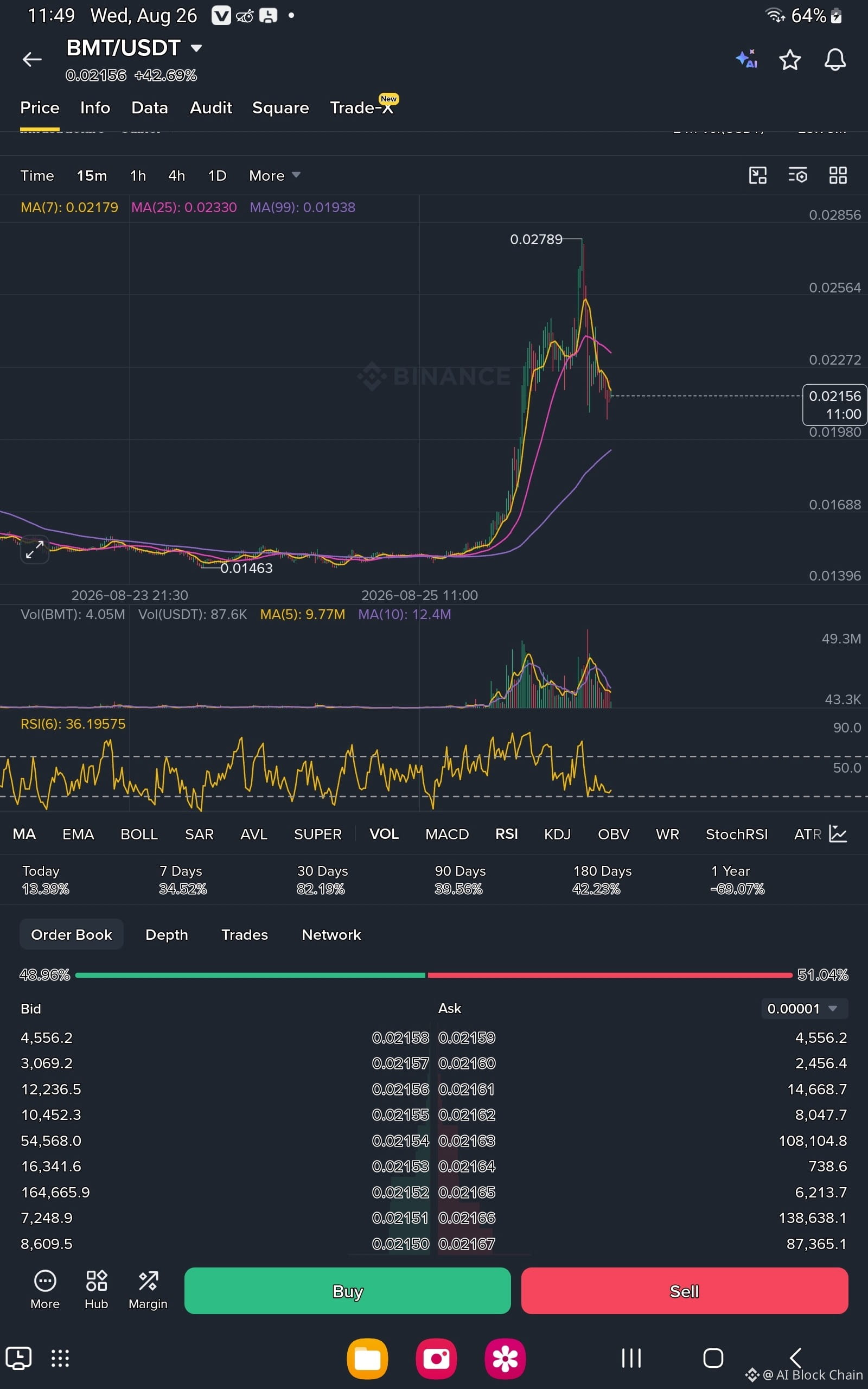Image resolution: width=868 pixels, height=1389 pixels.
Task: Tap the bid/ask ratio bar
Action: (433, 974)
